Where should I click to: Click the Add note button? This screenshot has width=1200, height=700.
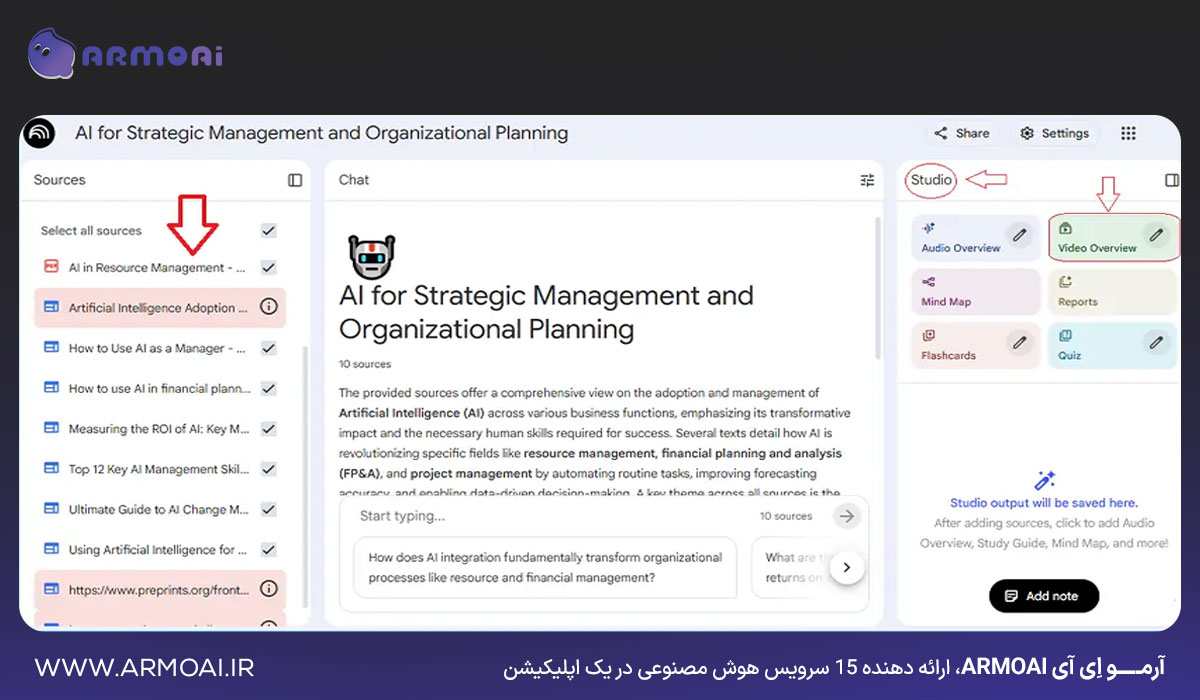[x=1043, y=596]
